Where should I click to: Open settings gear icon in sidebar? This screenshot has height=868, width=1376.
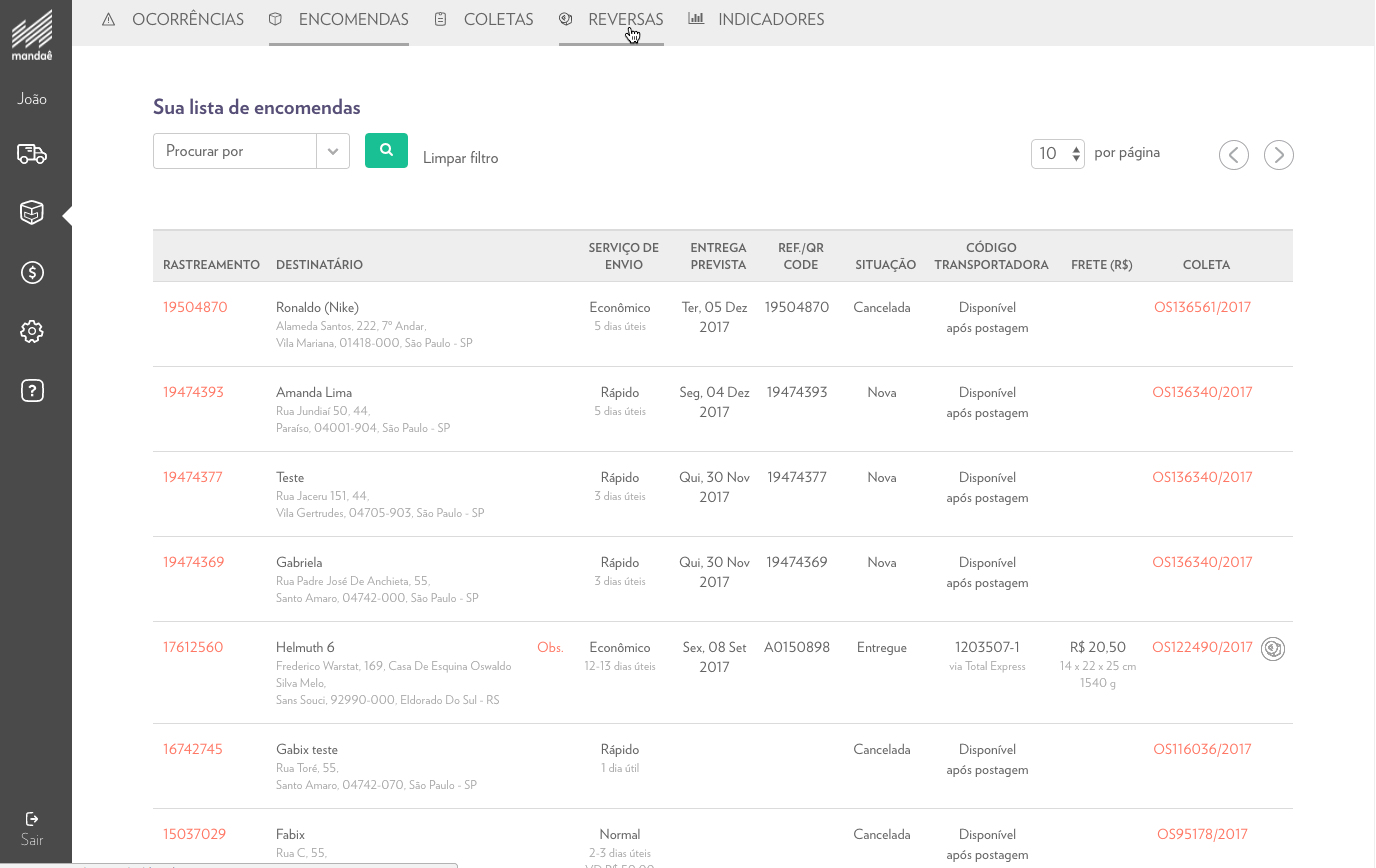click(x=32, y=331)
